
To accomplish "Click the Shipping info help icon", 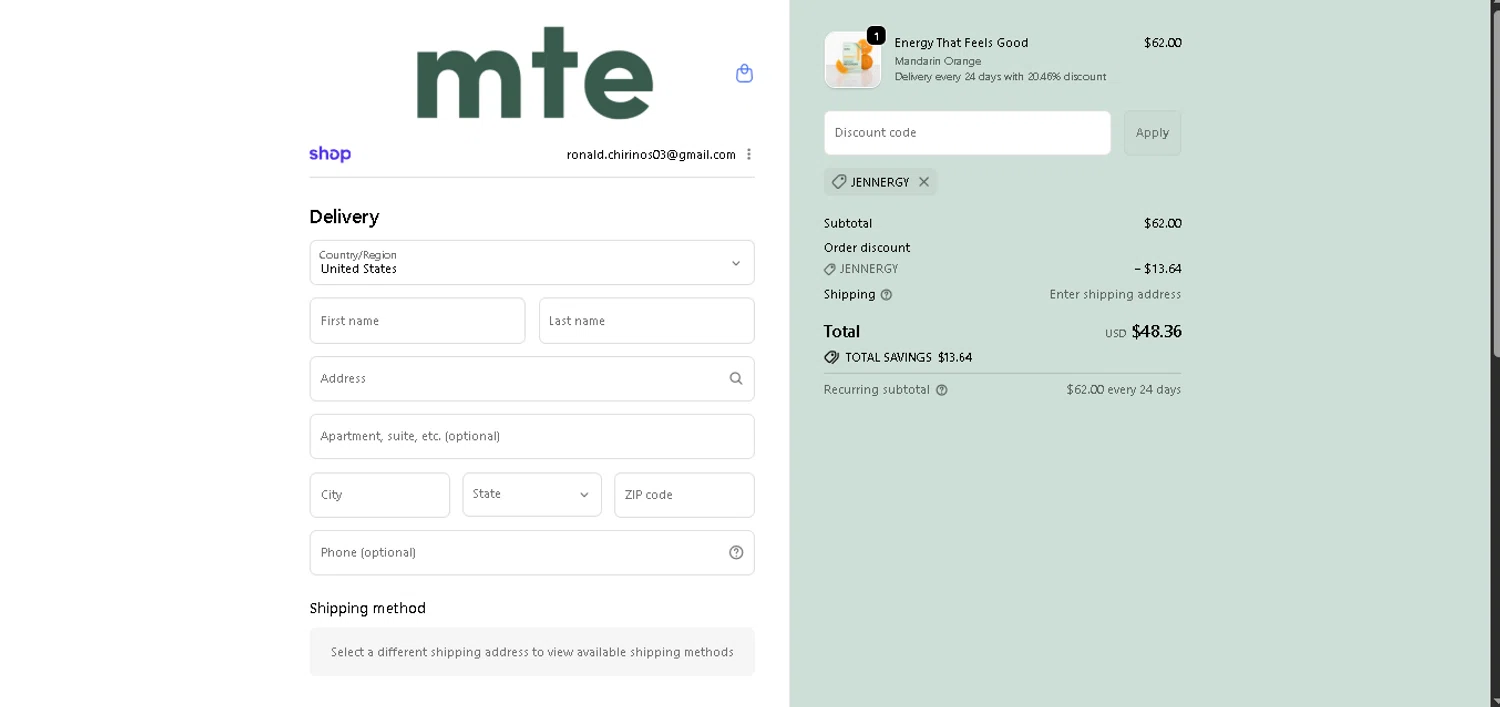I will (886, 295).
